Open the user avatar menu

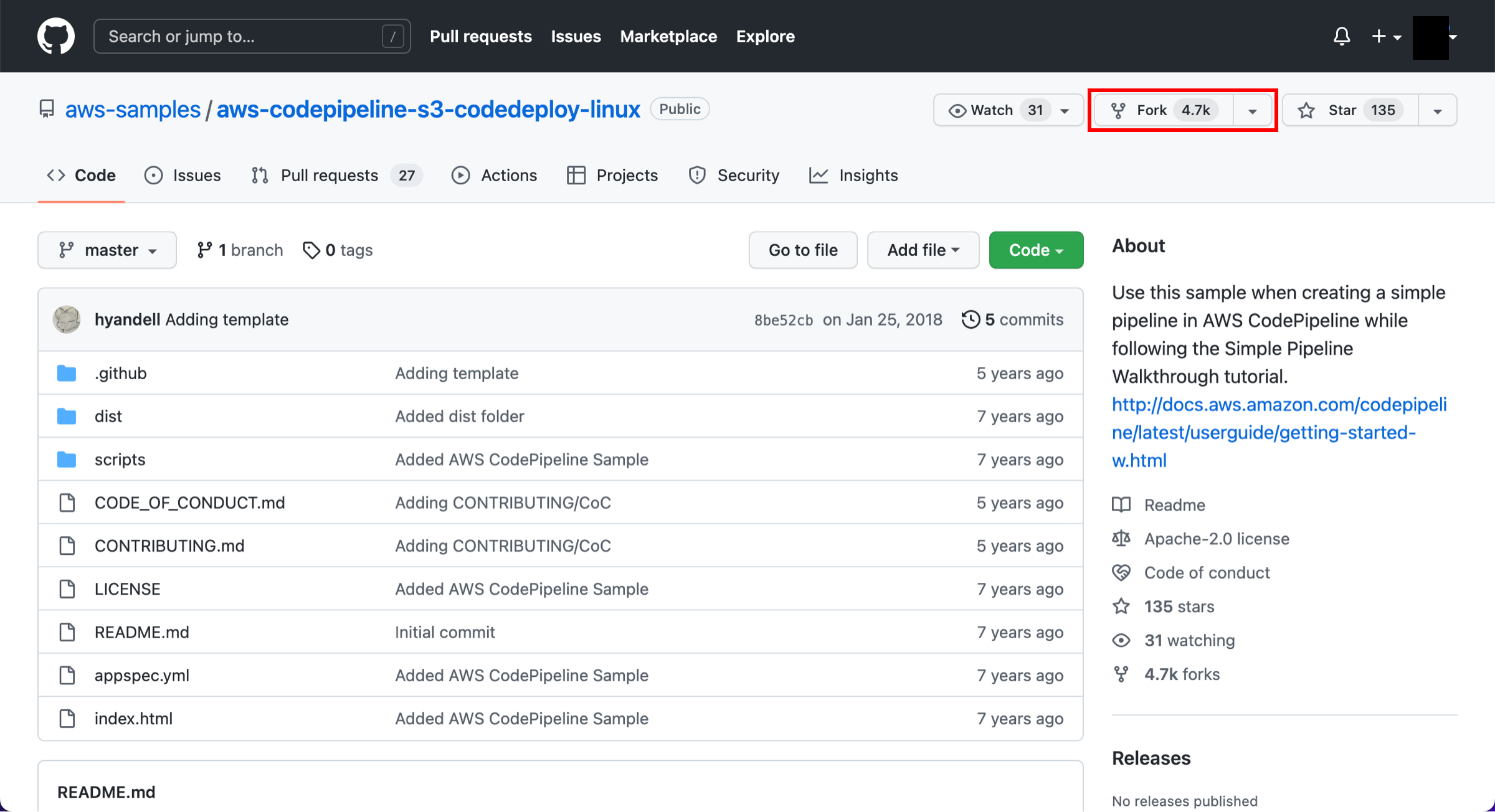coord(1435,37)
